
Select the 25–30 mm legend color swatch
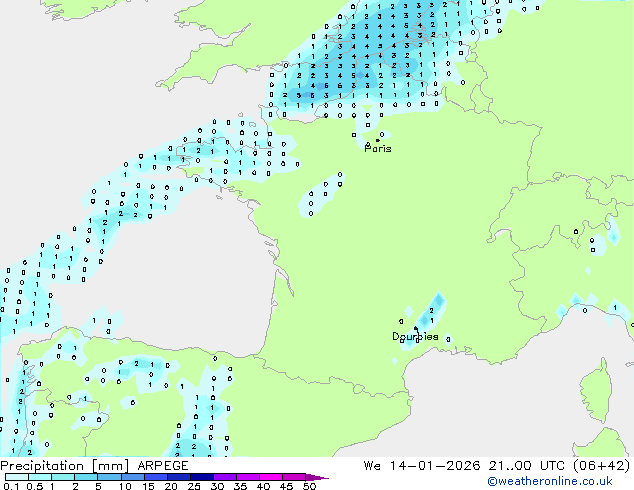click(201, 477)
